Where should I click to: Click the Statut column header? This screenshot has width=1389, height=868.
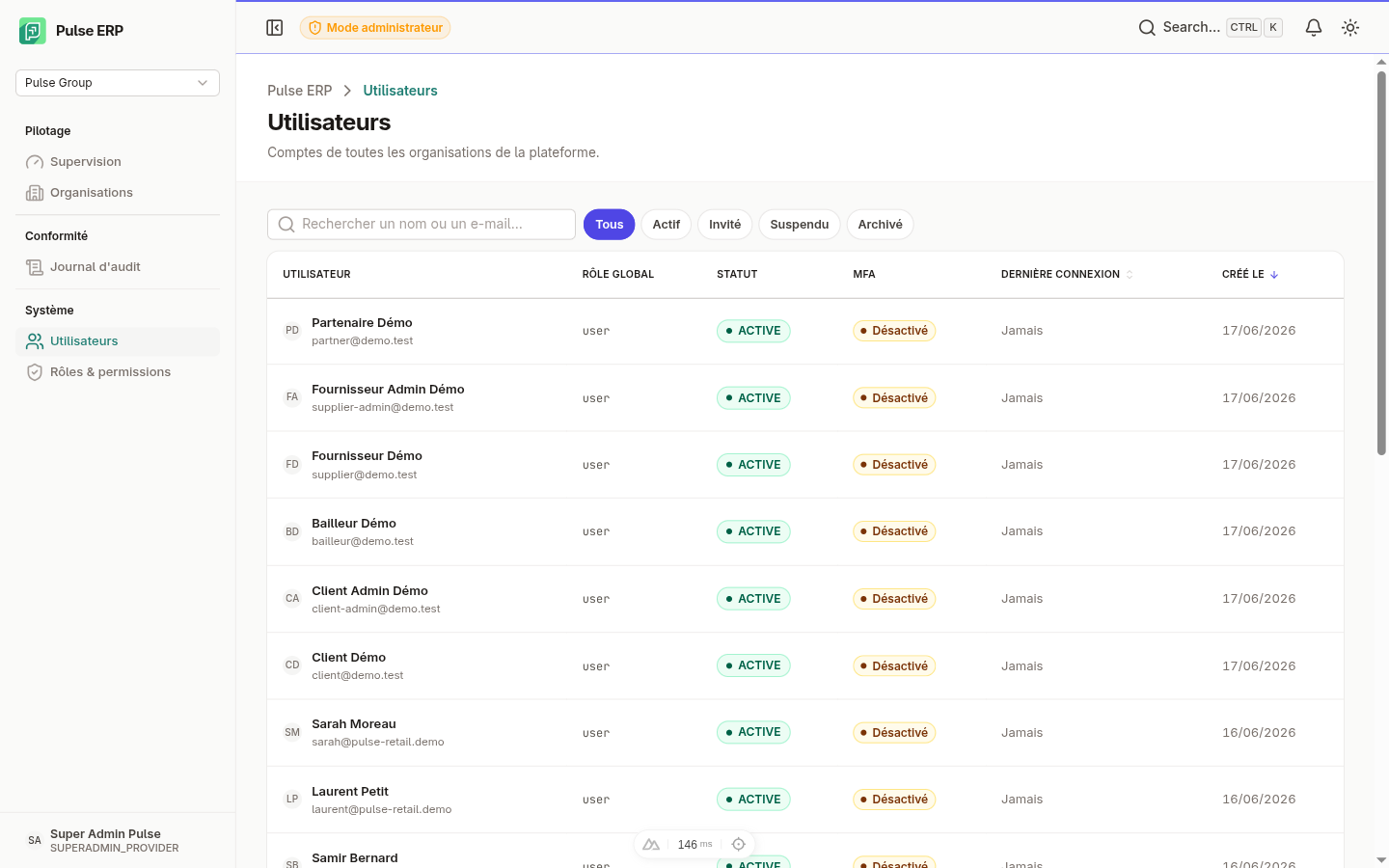click(737, 275)
